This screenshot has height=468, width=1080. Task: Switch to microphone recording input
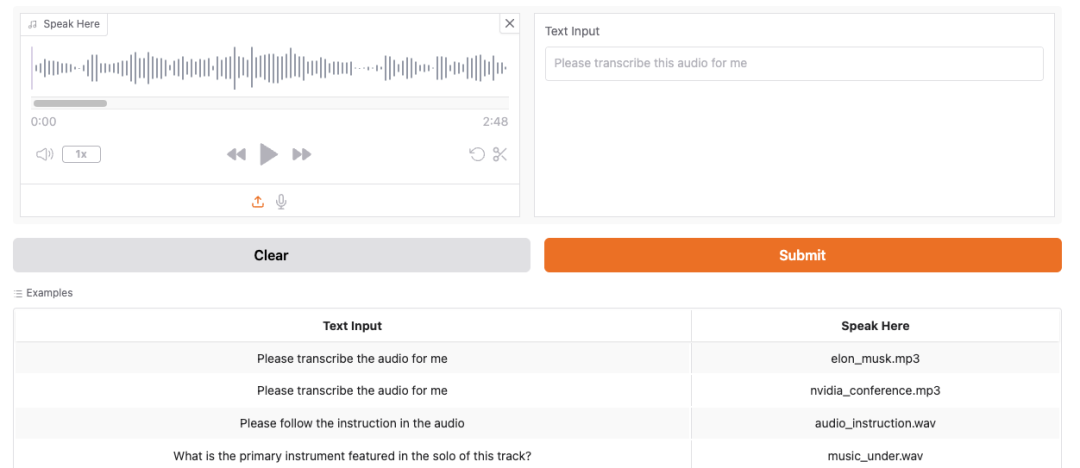[281, 202]
